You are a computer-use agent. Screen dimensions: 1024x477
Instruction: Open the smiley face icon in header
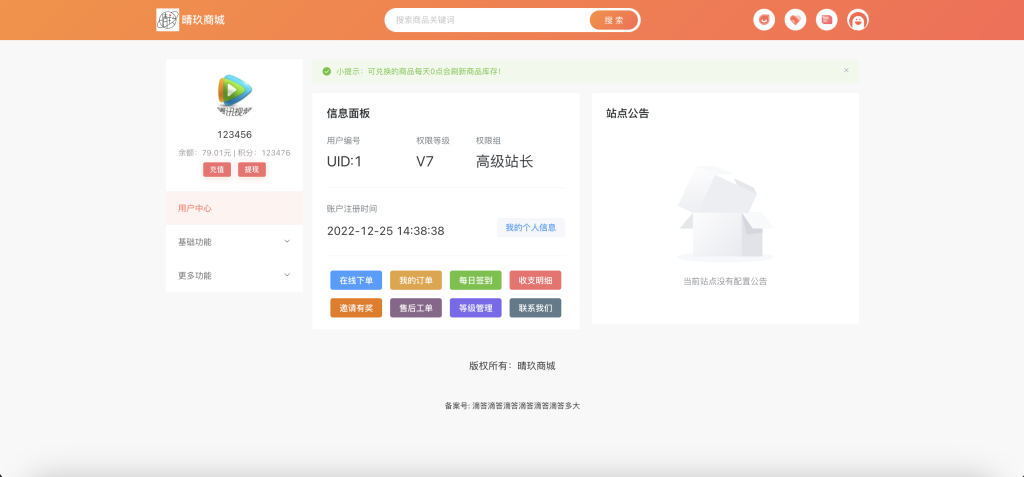point(763,20)
